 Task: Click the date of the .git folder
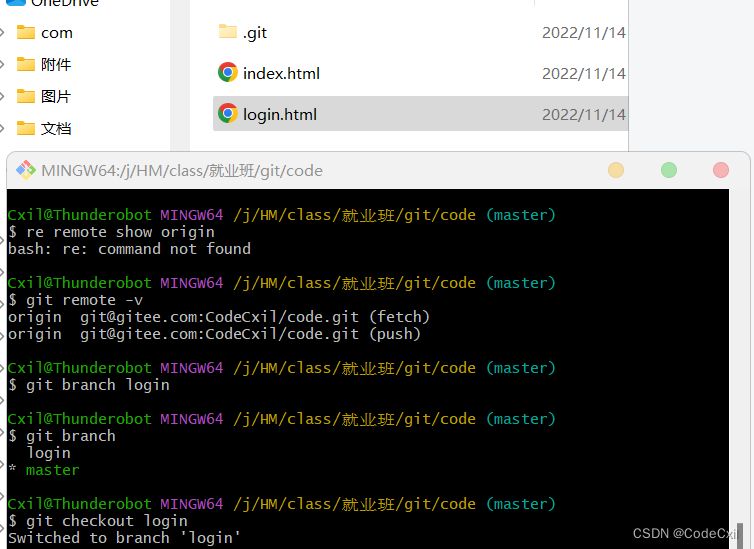point(584,33)
